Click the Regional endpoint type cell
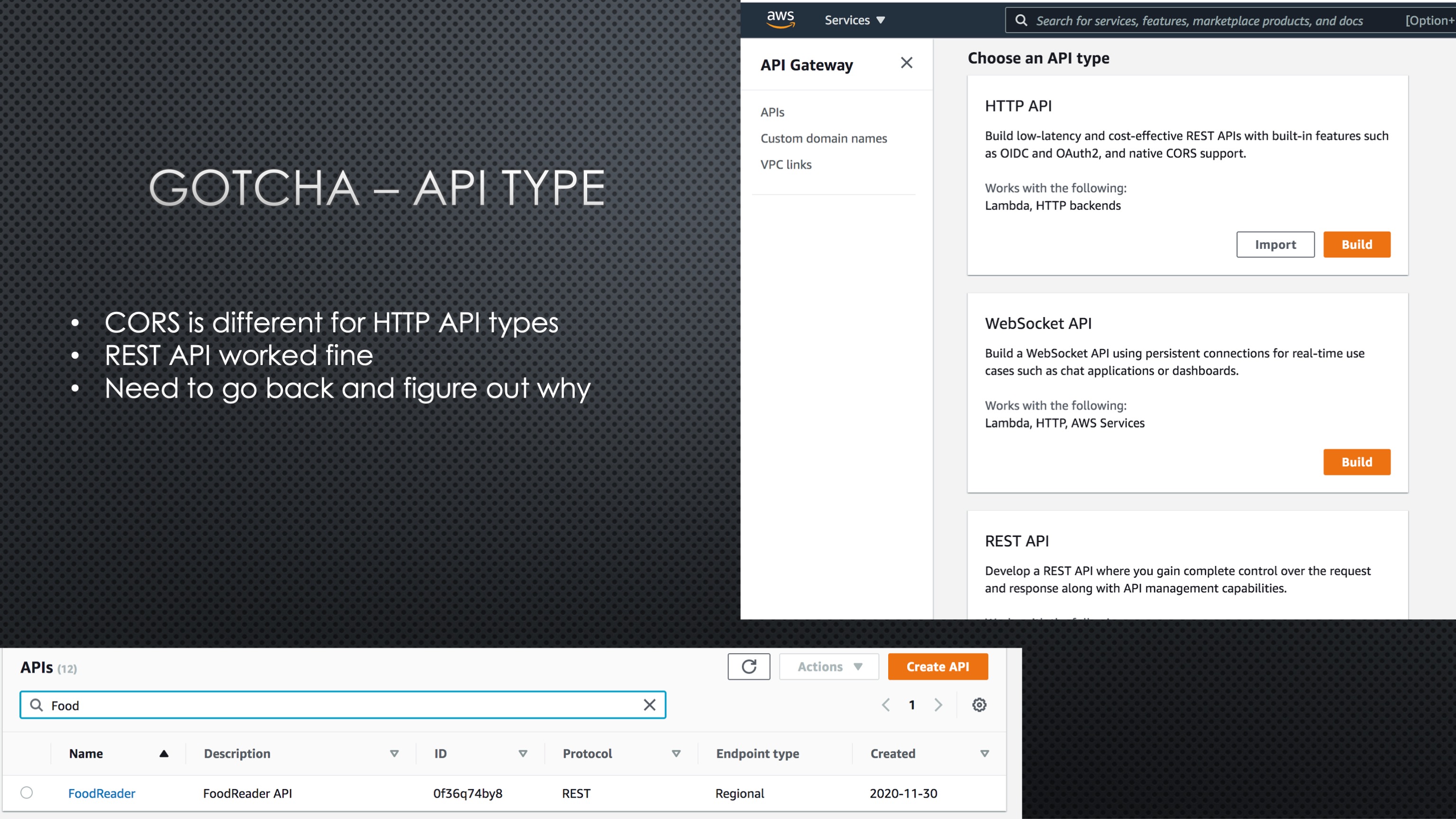This screenshot has height=819, width=1456. coord(739,793)
